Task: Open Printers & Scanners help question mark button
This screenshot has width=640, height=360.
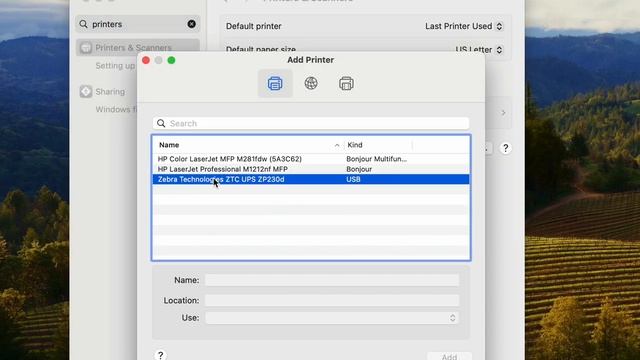Action: [x=505, y=148]
